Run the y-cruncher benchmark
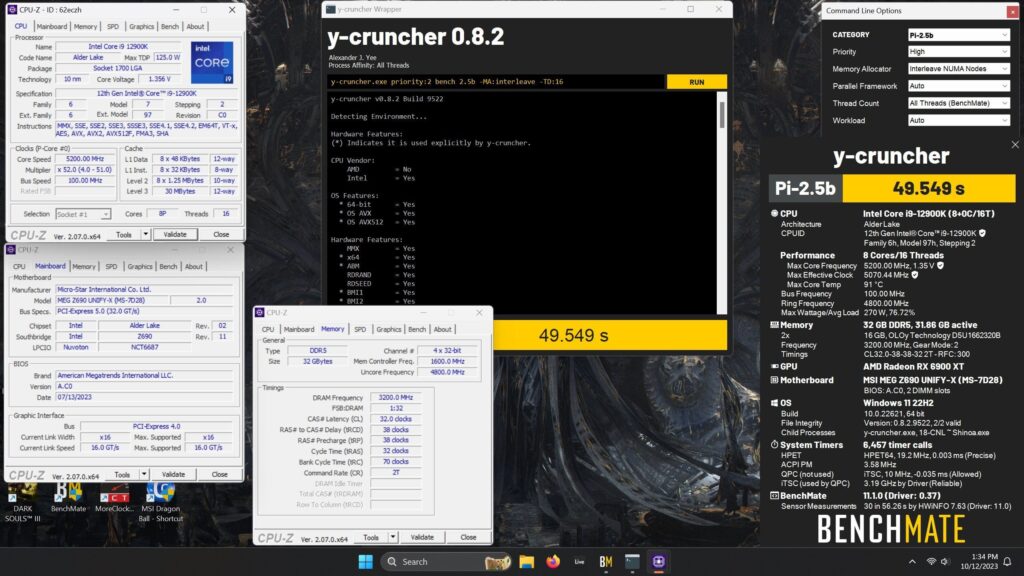The image size is (1024, 576). pos(696,82)
